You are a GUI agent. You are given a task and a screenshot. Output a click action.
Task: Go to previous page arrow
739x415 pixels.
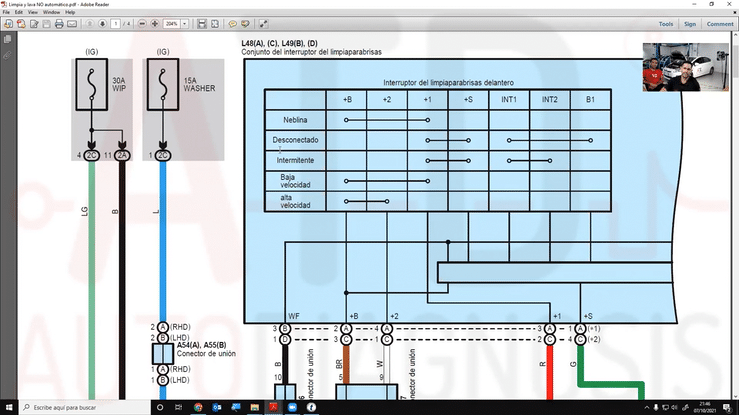pyautogui.click(x=90, y=24)
